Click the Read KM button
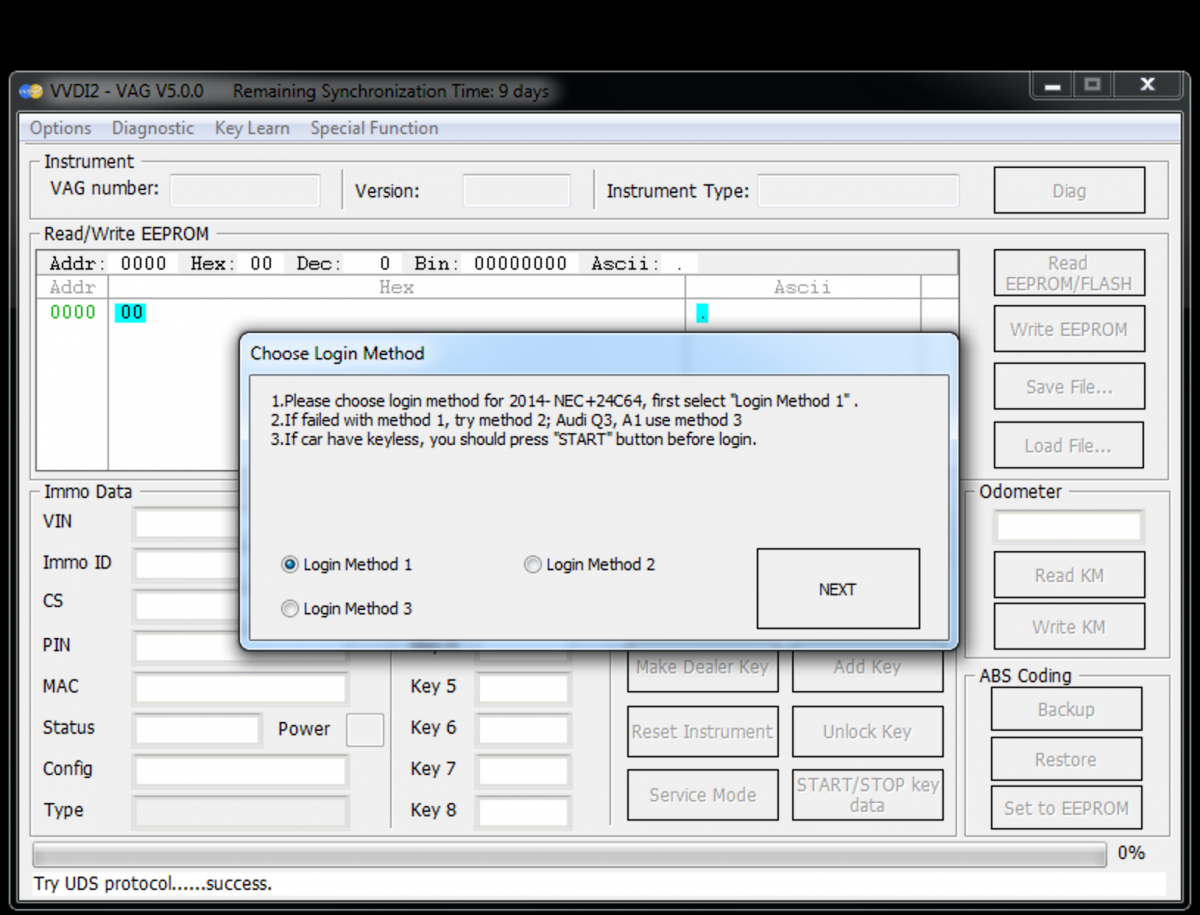The width and height of the screenshot is (1200, 915). tap(1069, 575)
